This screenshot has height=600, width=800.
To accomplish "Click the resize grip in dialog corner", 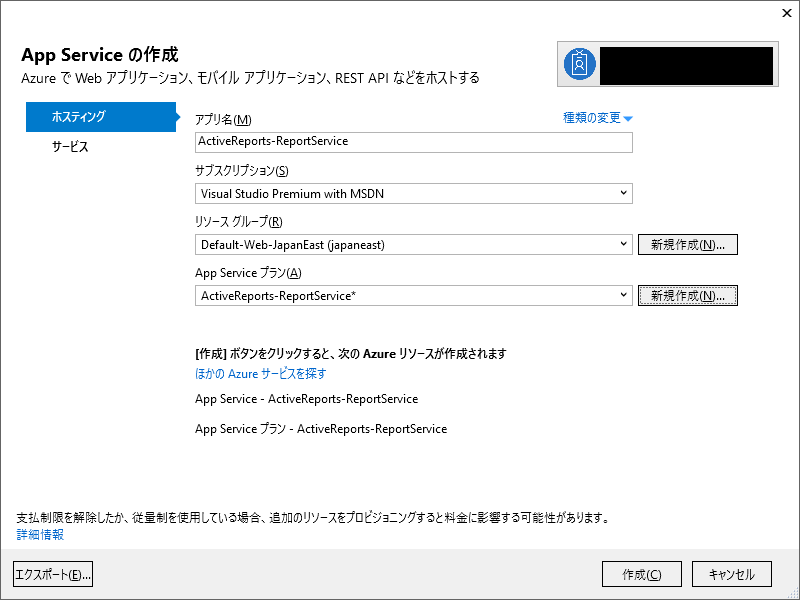I will coord(793,593).
